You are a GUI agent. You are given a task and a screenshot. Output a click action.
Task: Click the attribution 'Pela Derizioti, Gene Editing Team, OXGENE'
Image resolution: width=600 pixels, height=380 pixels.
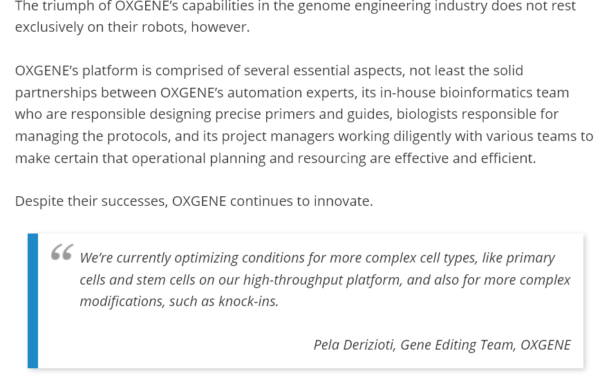[x=442, y=345]
